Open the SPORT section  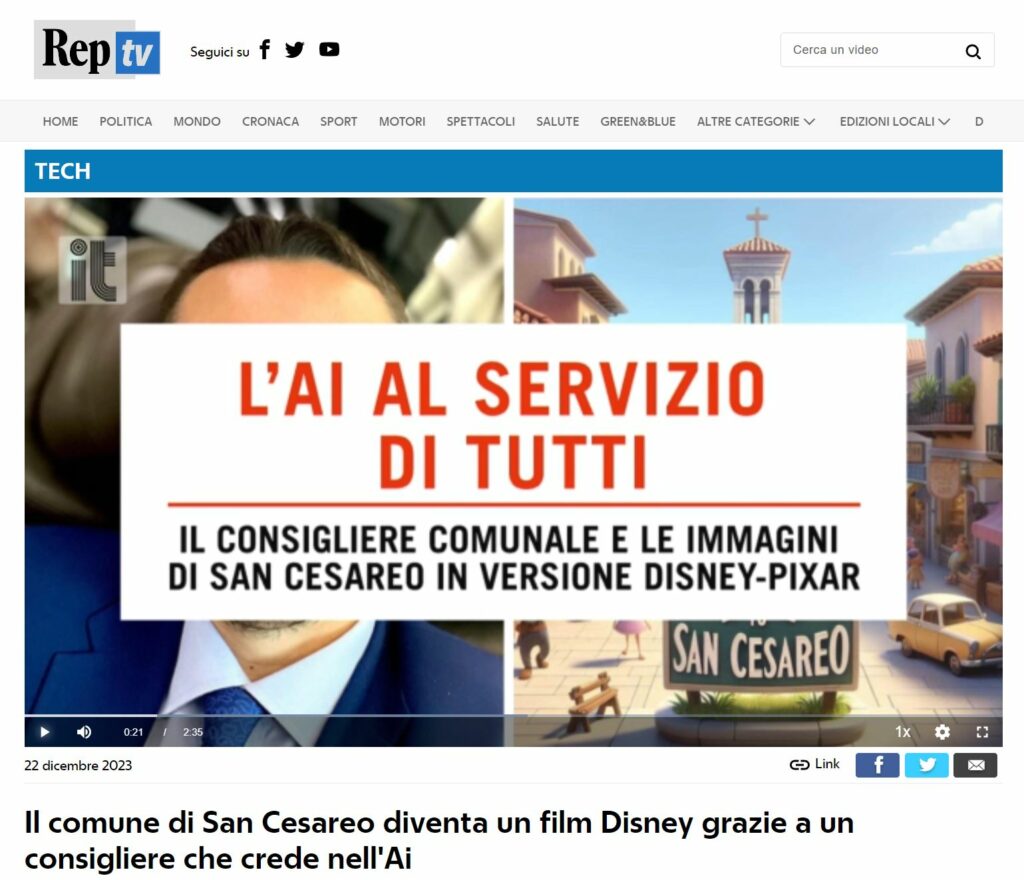[338, 121]
